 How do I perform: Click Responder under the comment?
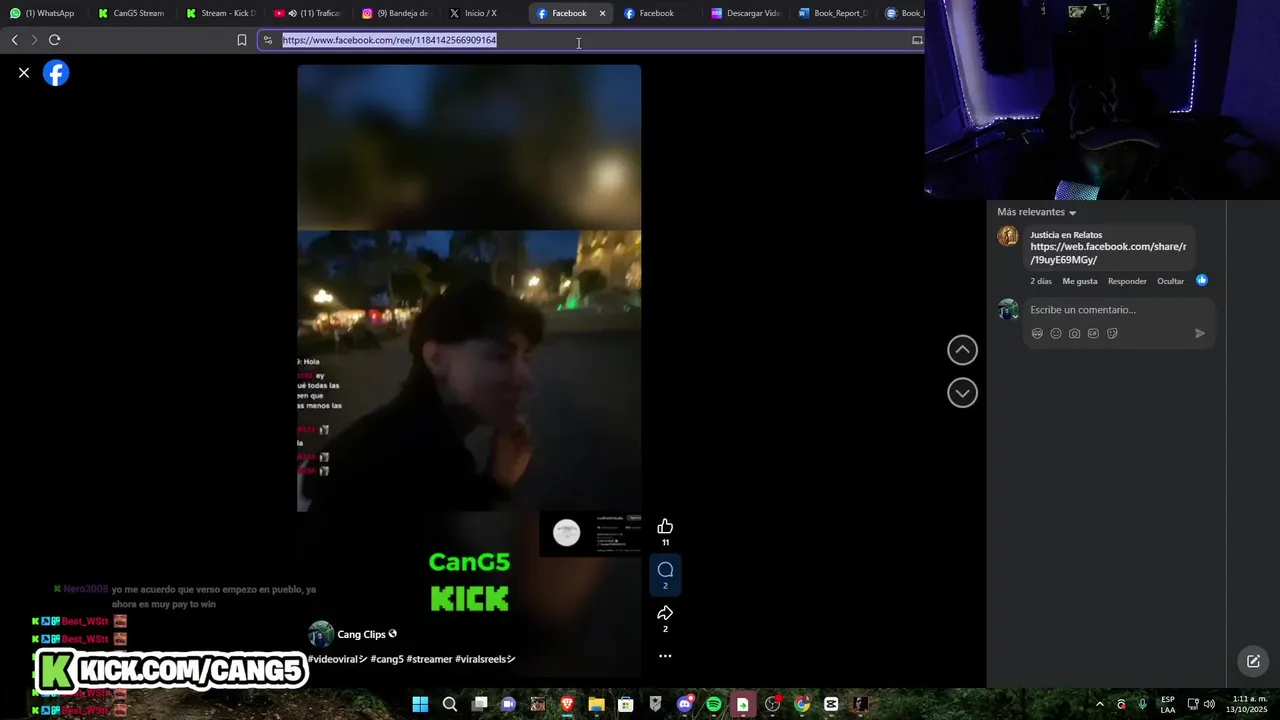click(1127, 281)
